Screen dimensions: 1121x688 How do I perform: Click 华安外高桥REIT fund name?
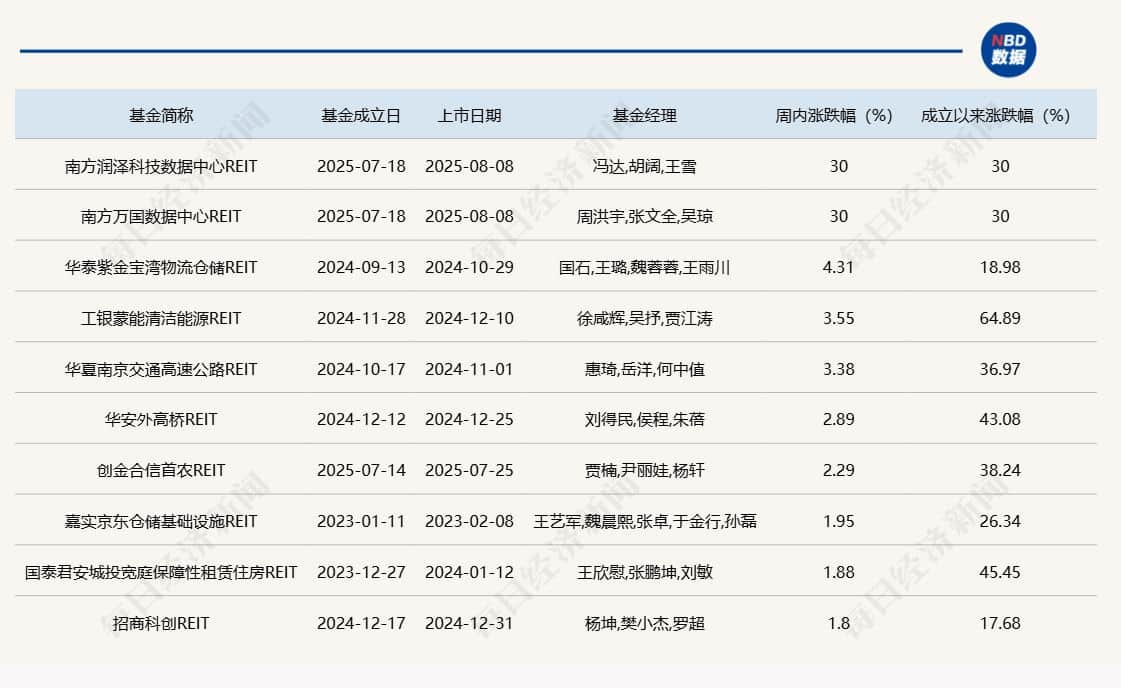[x=160, y=419]
